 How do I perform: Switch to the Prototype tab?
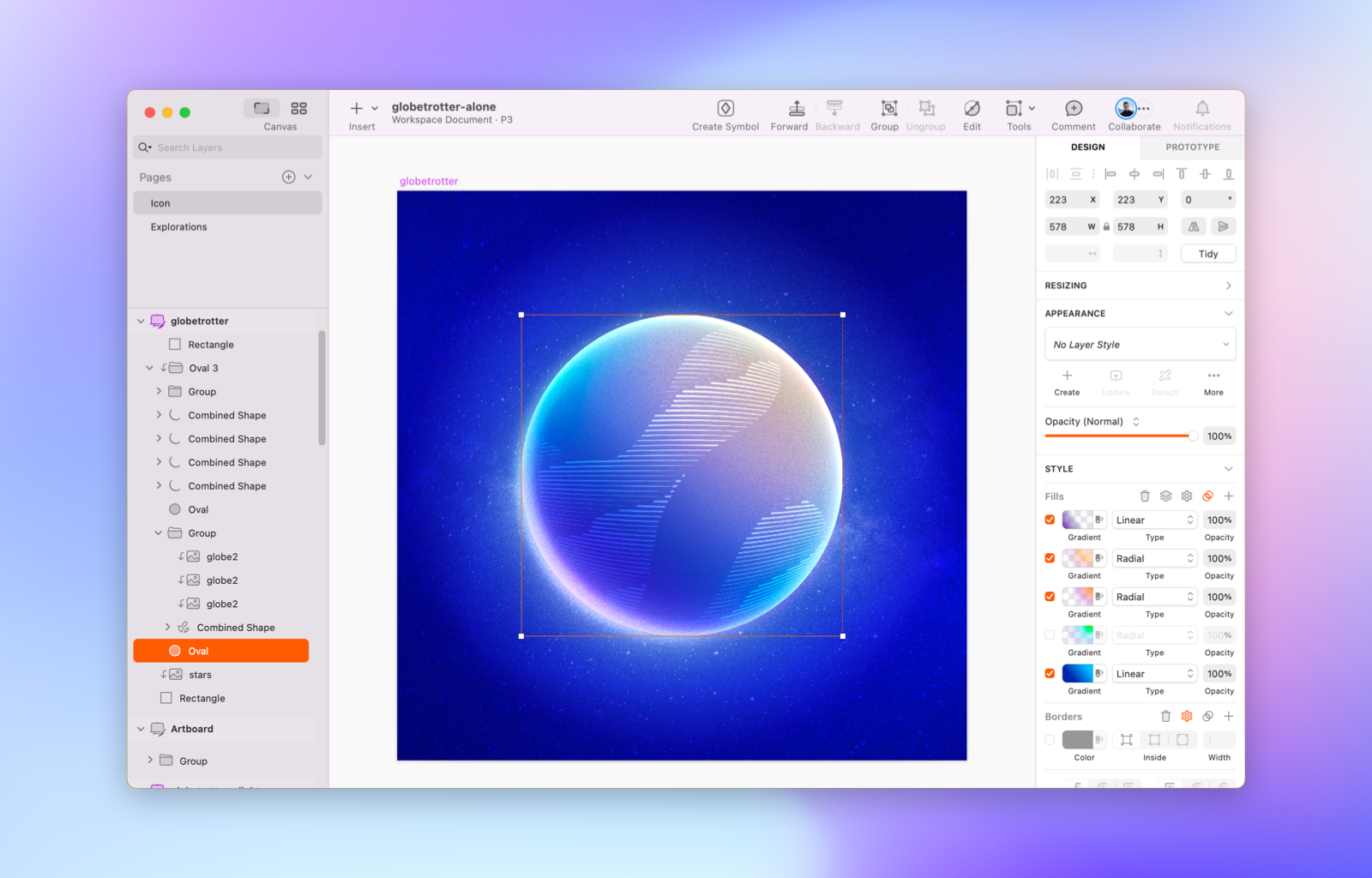pos(1191,147)
